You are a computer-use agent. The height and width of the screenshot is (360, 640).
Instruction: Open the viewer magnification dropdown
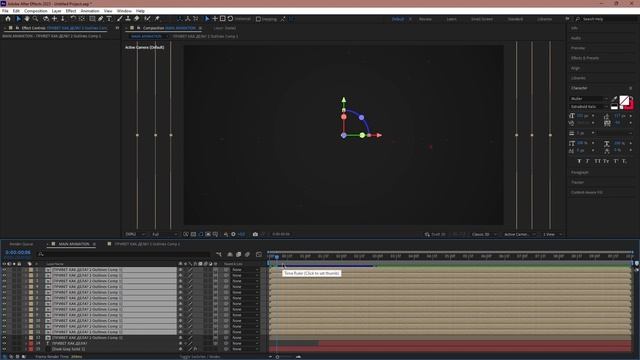tap(135, 234)
